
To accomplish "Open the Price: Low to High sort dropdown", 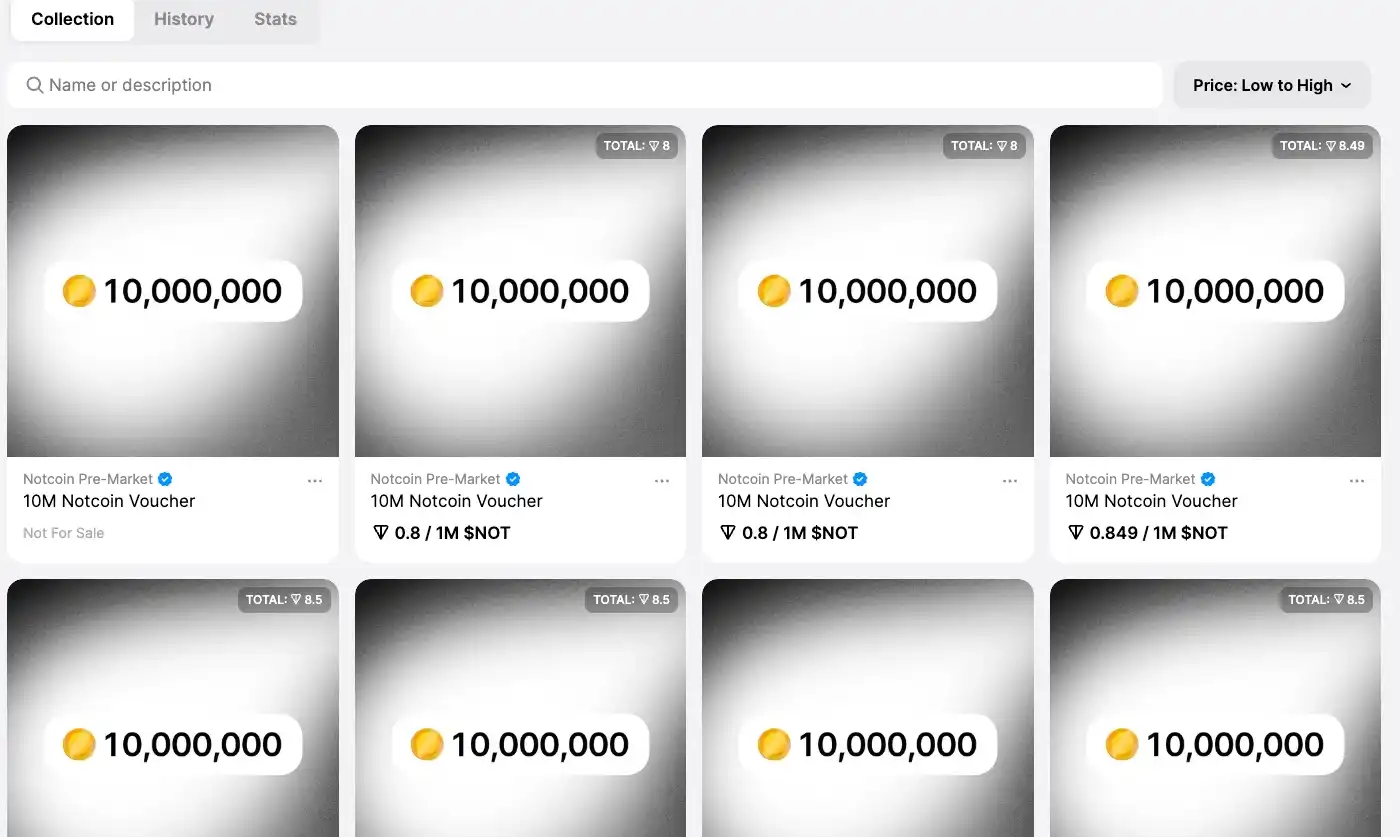I will pyautogui.click(x=1271, y=85).
